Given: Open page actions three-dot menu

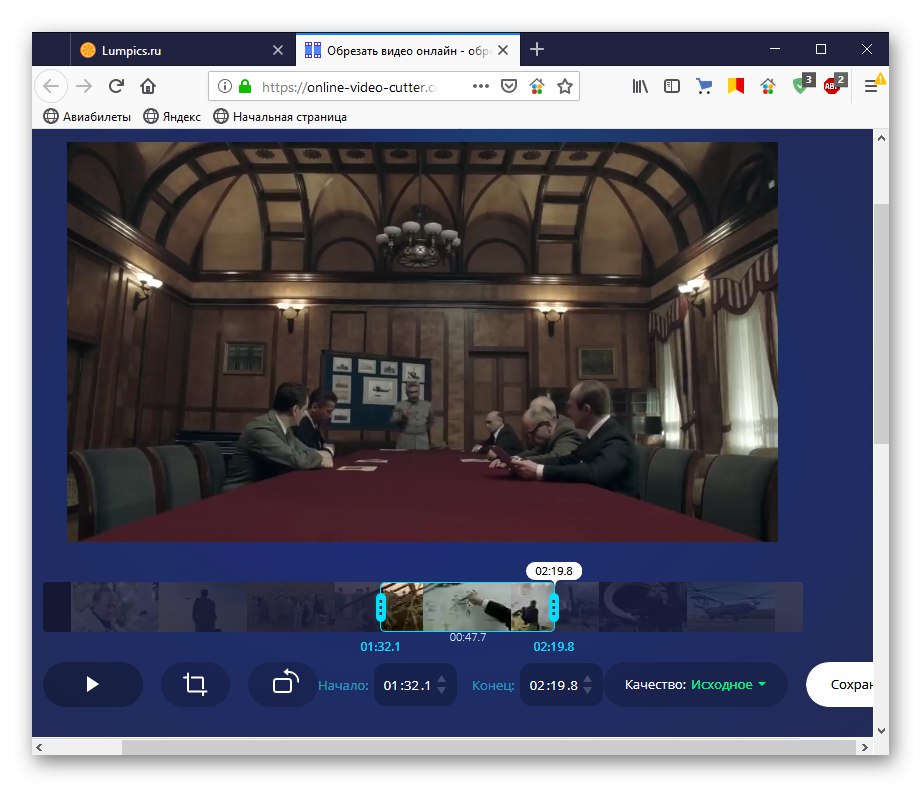Looking at the screenshot, I should pos(480,86).
